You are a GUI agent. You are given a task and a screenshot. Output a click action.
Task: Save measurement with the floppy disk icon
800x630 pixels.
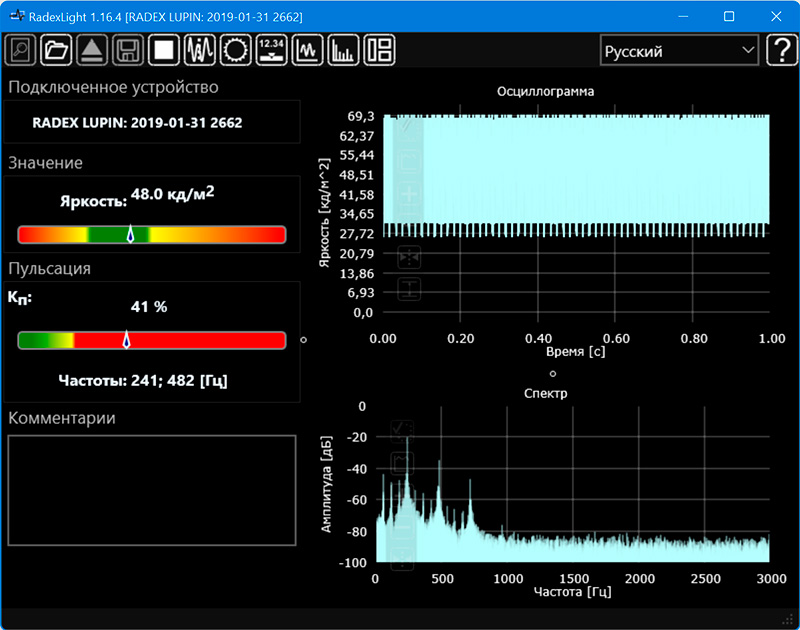127,50
